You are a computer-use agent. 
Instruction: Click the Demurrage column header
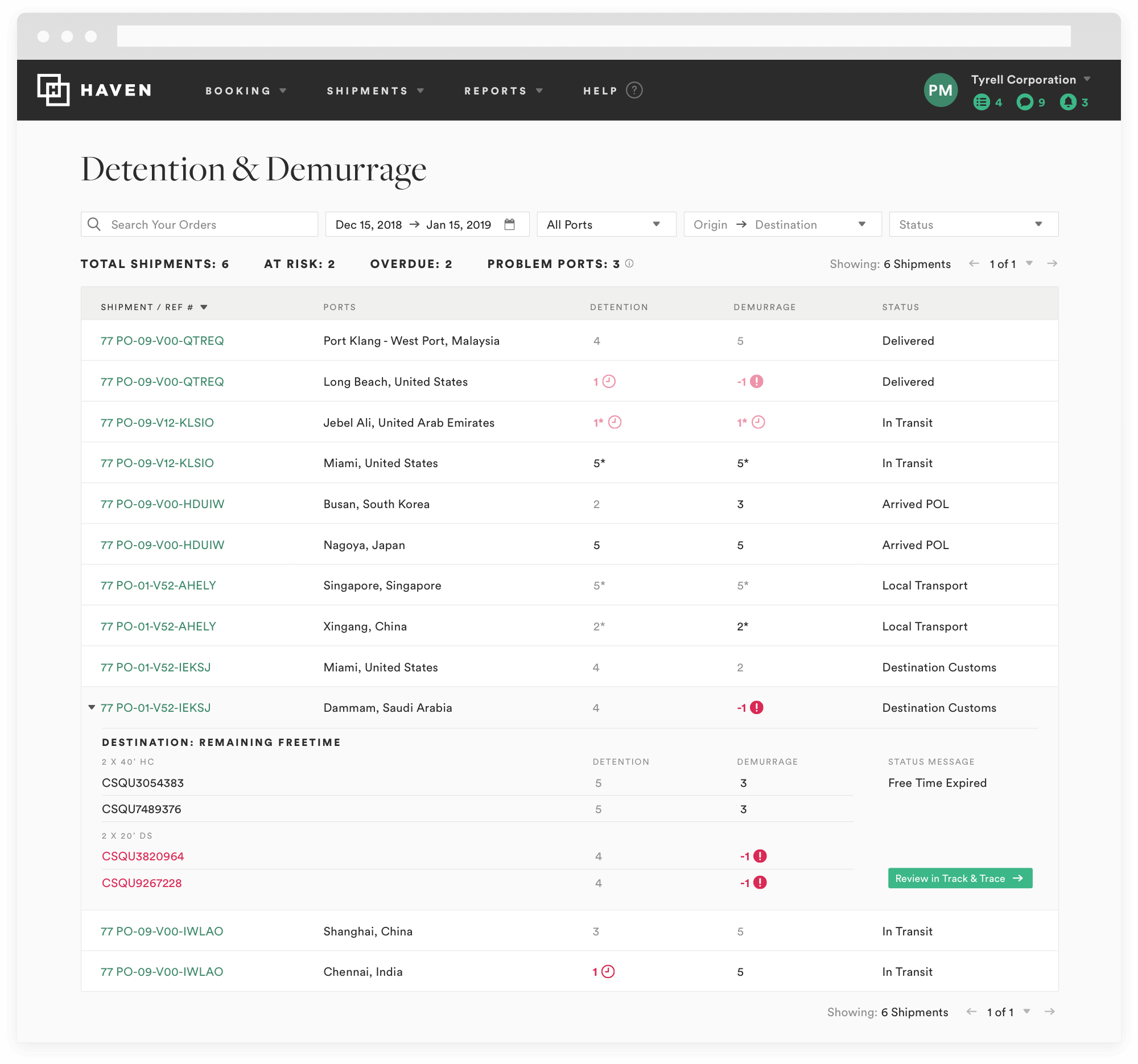[x=764, y=308]
